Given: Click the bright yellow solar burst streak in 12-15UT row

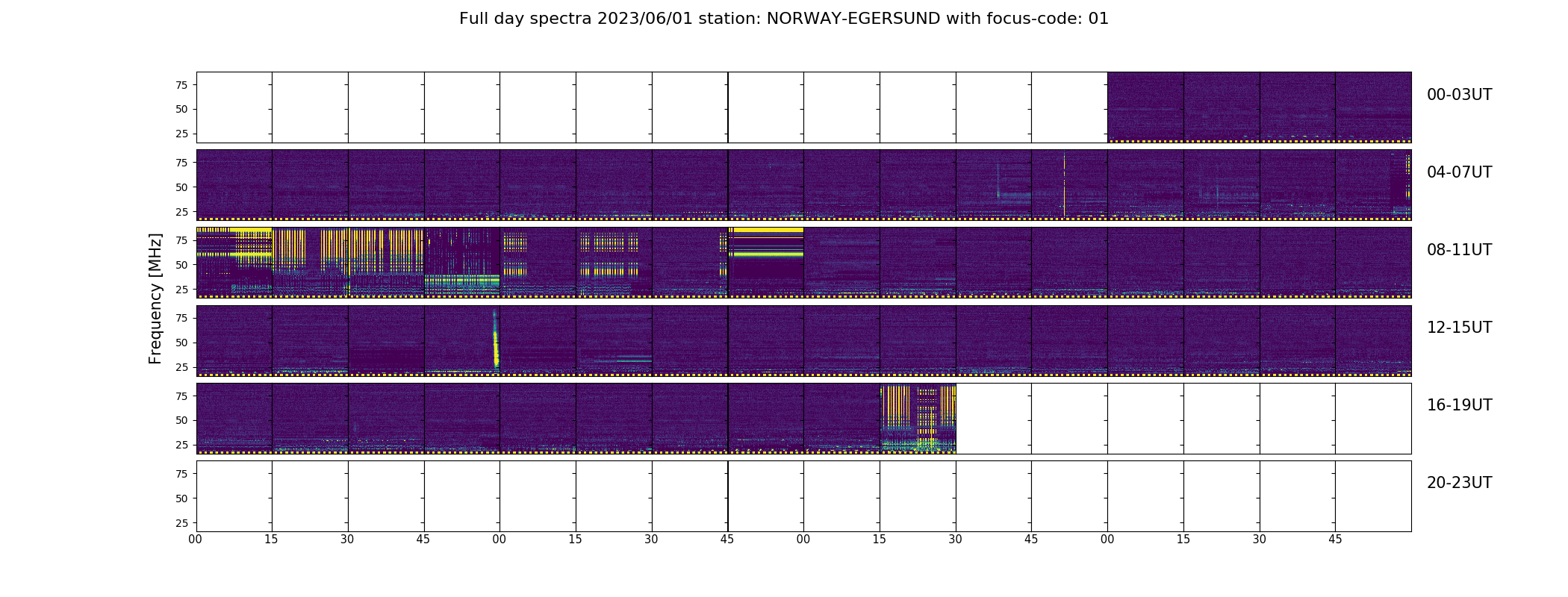Looking at the screenshot, I should click(x=495, y=340).
